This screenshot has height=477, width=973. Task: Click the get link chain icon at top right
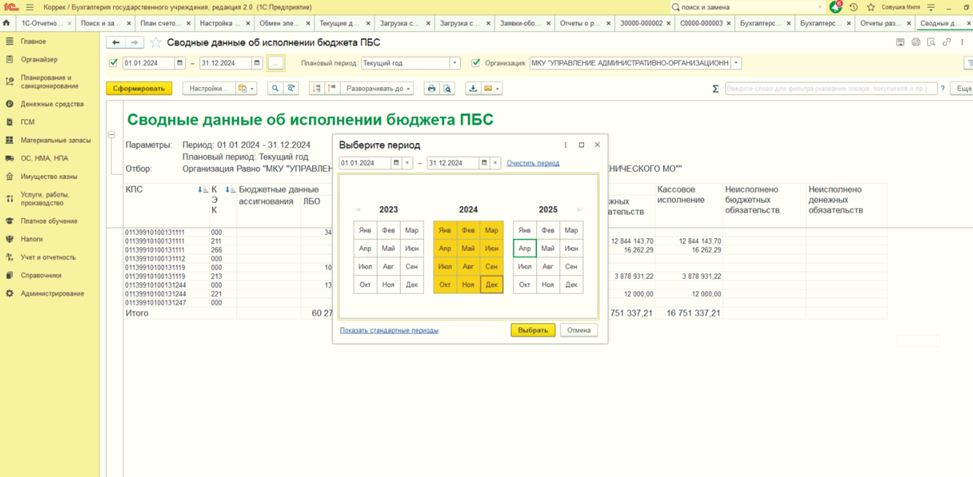tap(946, 42)
